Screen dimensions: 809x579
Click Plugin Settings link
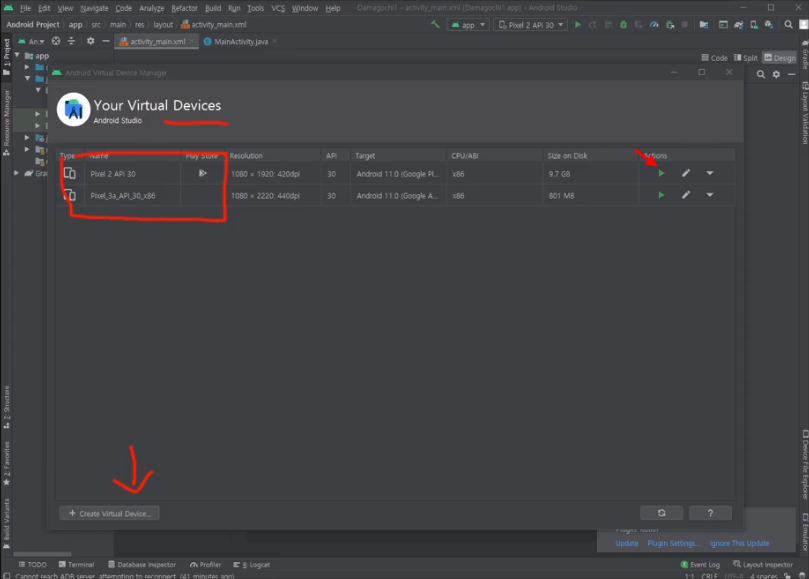(x=673, y=543)
